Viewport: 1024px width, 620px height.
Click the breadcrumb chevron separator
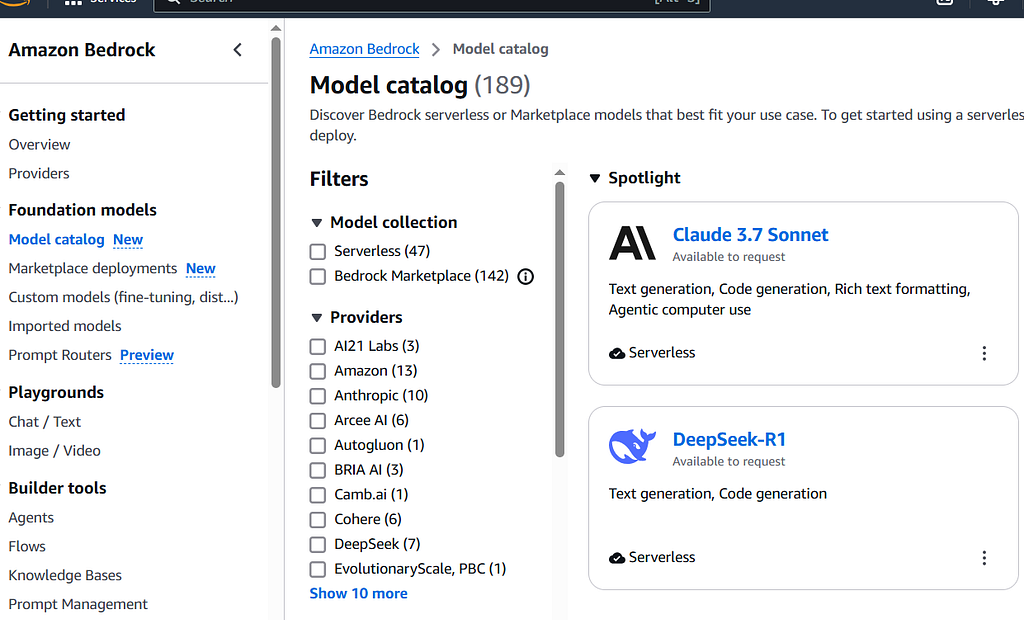point(436,50)
